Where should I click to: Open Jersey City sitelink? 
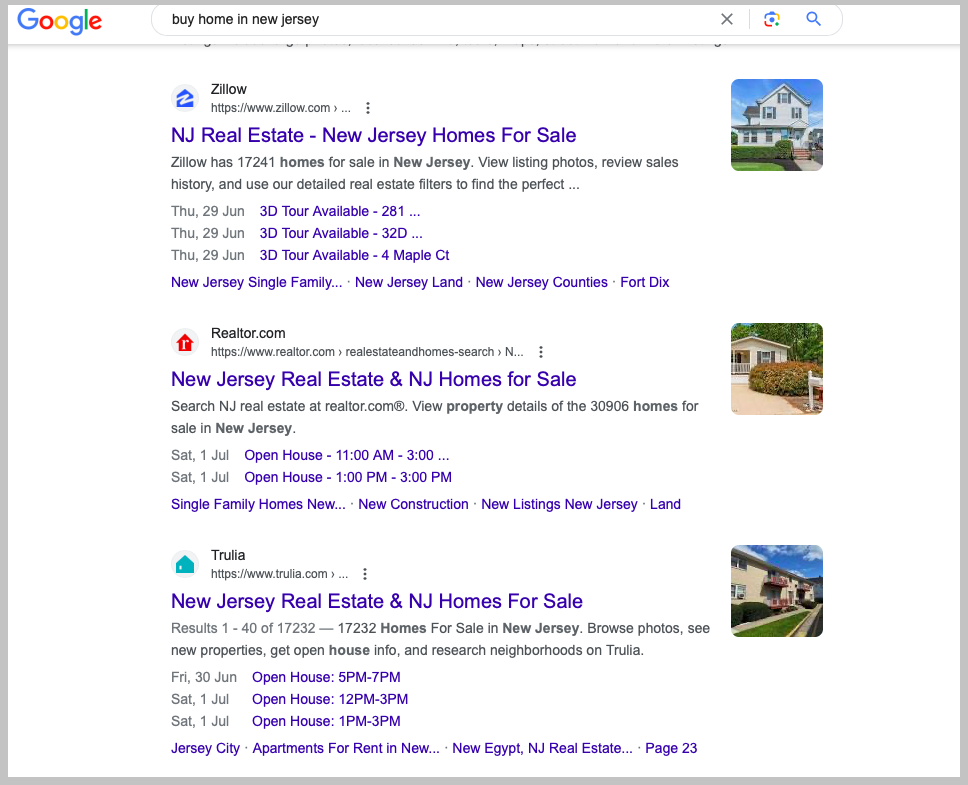(206, 749)
